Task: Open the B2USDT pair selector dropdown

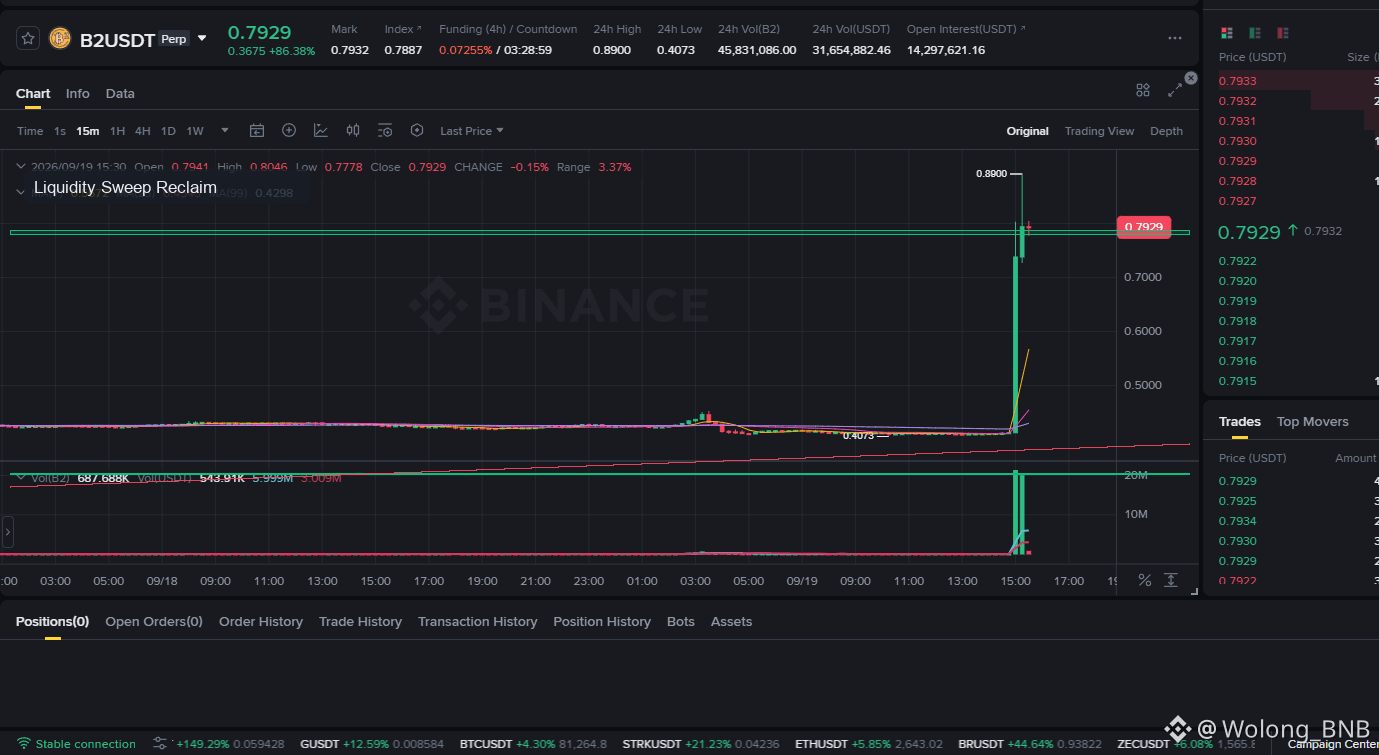Action: 202,38
